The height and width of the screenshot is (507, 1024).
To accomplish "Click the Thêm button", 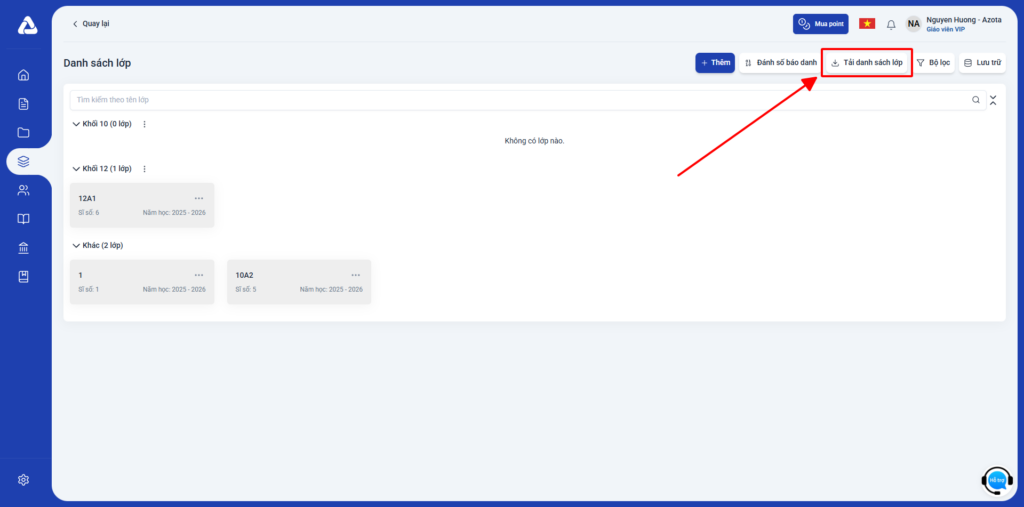I will coord(715,63).
